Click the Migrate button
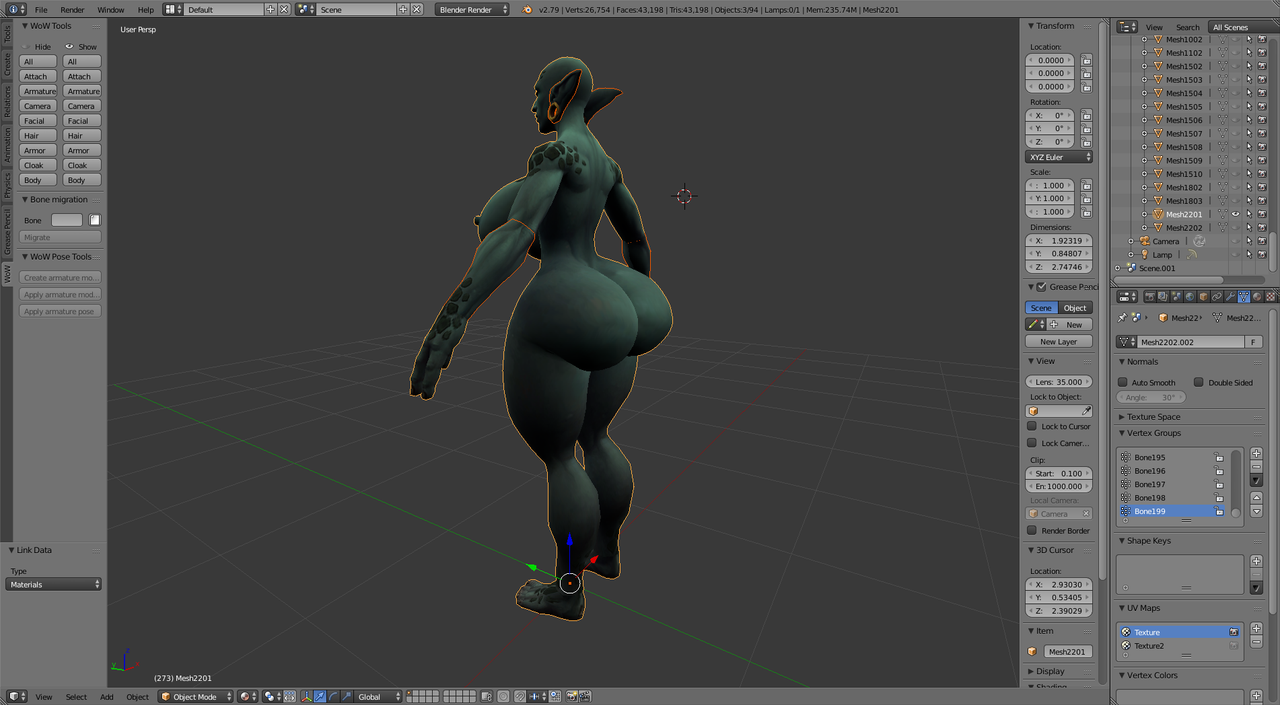Viewport: 1280px width, 705px height. click(x=60, y=237)
